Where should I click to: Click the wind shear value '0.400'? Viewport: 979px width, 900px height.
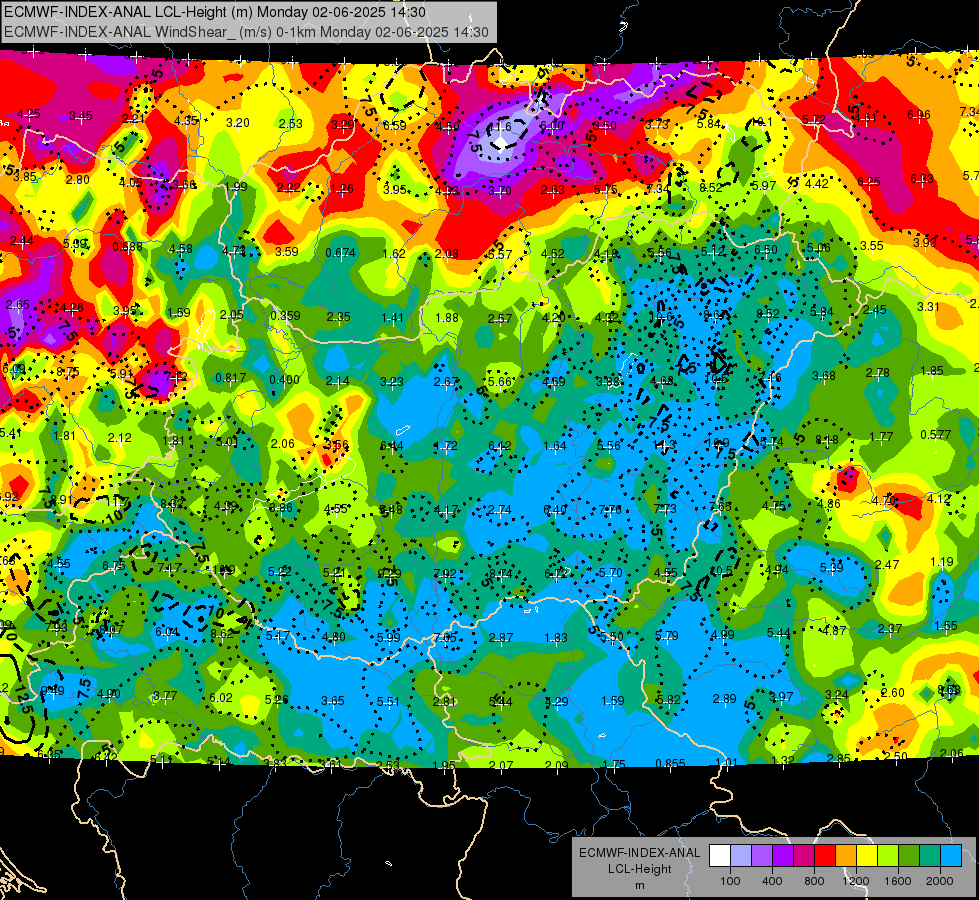tap(285, 380)
